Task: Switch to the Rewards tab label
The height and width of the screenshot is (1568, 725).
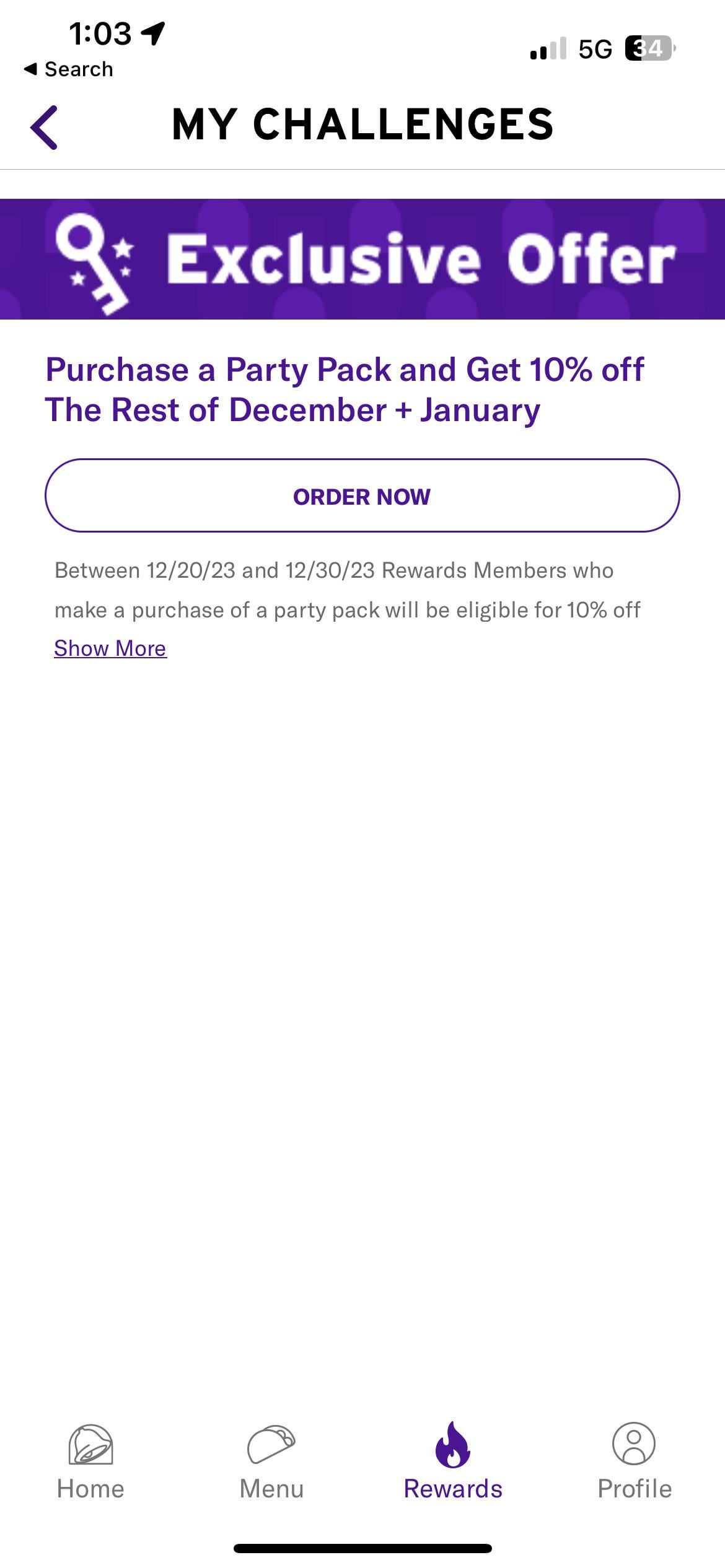Action: coord(453,1489)
